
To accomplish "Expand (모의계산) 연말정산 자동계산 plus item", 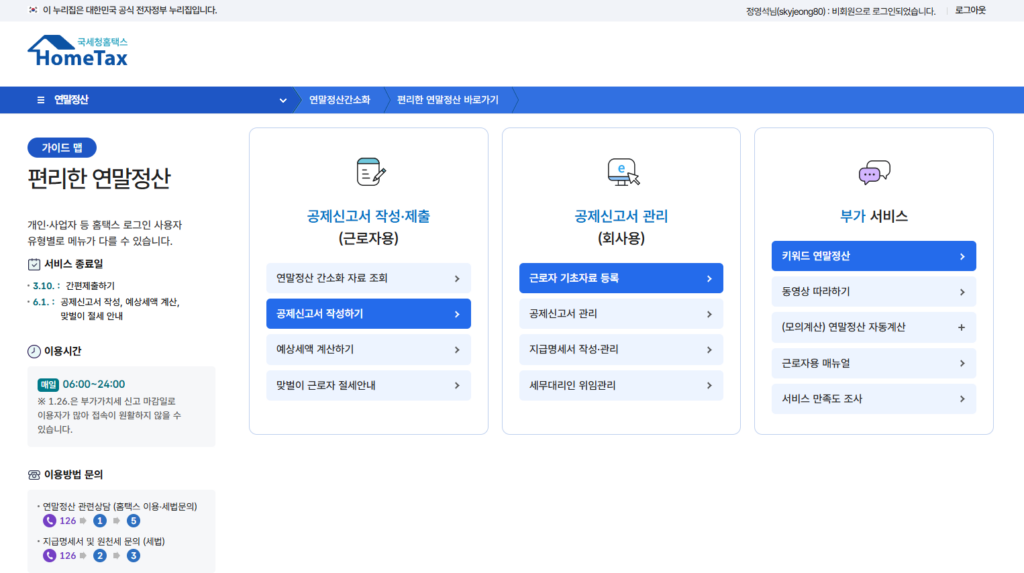I will pos(873,327).
